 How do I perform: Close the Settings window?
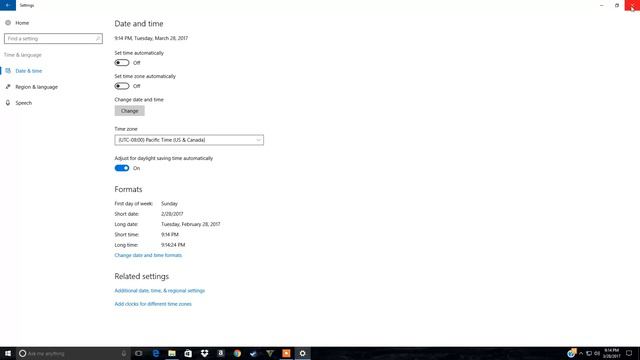(632, 5)
